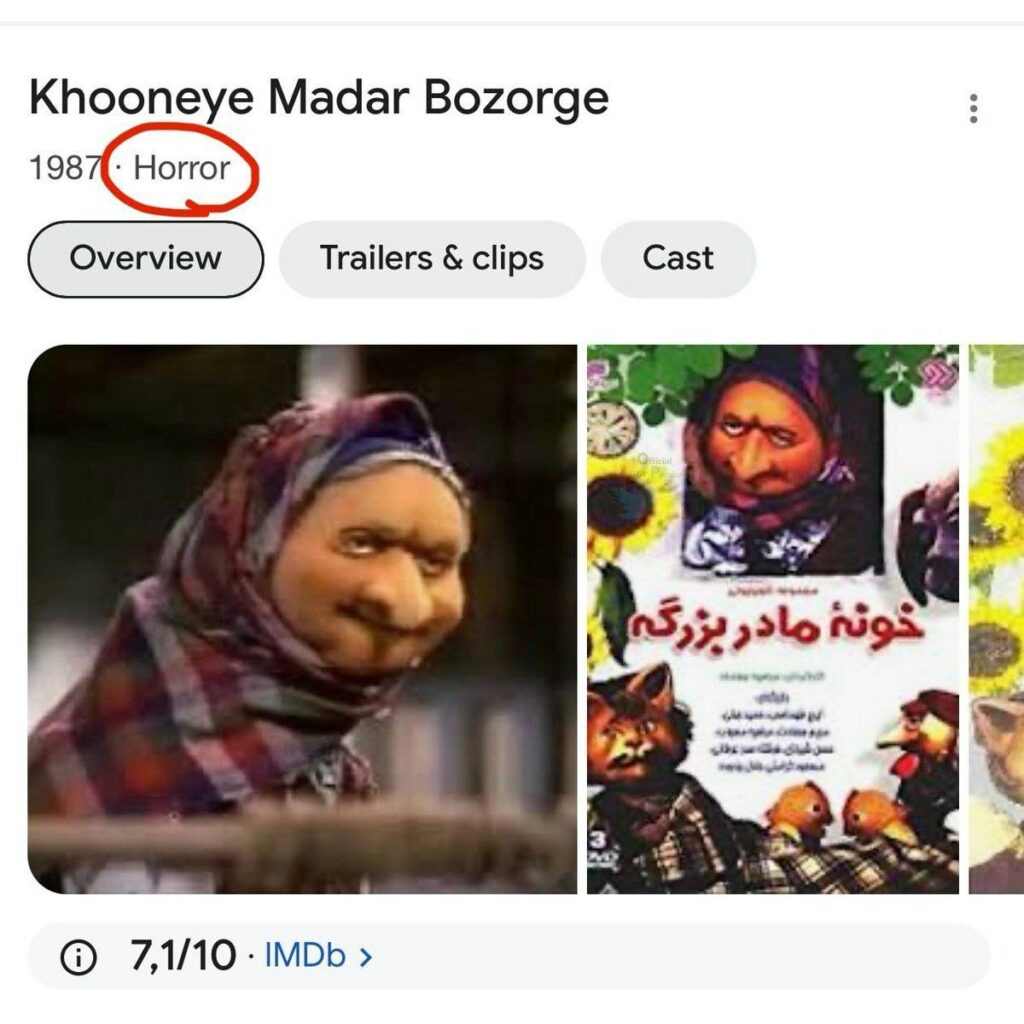Open the partially visible sunflower image at right edge
This screenshot has height=1024, width=1024.
click(x=997, y=619)
